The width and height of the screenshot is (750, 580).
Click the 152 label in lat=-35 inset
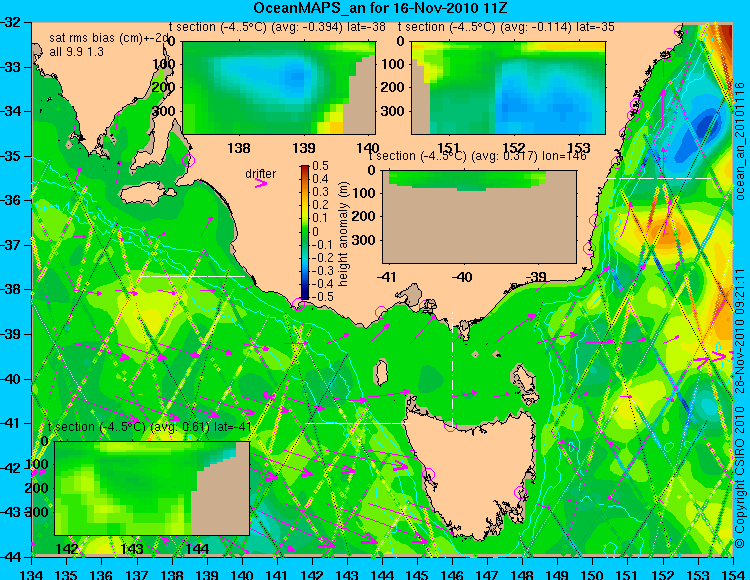pos(514,147)
